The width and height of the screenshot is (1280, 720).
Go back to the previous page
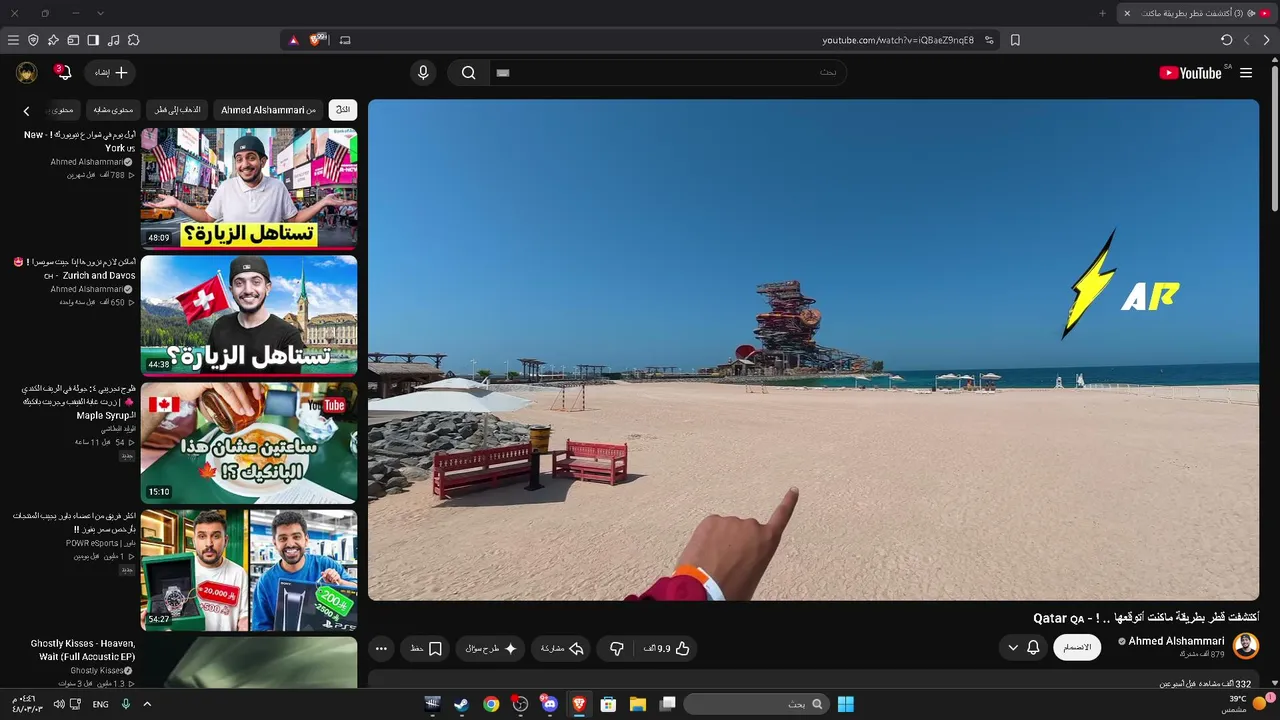tap(1267, 40)
